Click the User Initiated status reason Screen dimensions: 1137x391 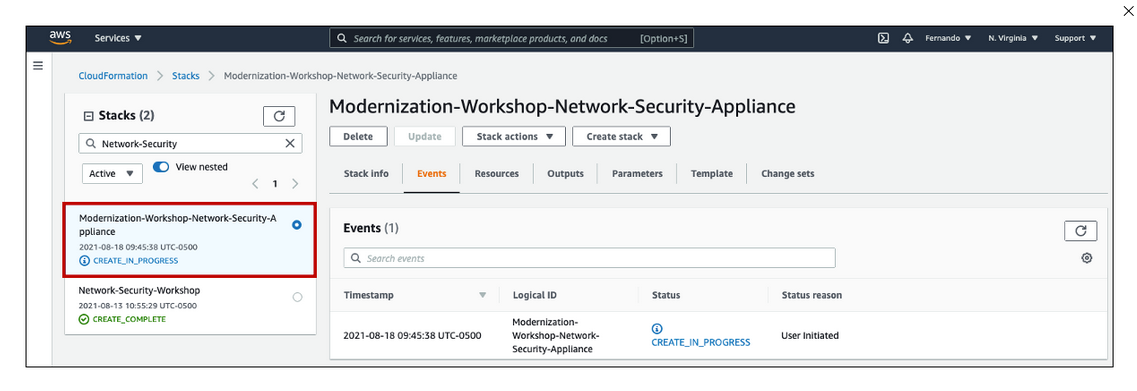[810, 336]
